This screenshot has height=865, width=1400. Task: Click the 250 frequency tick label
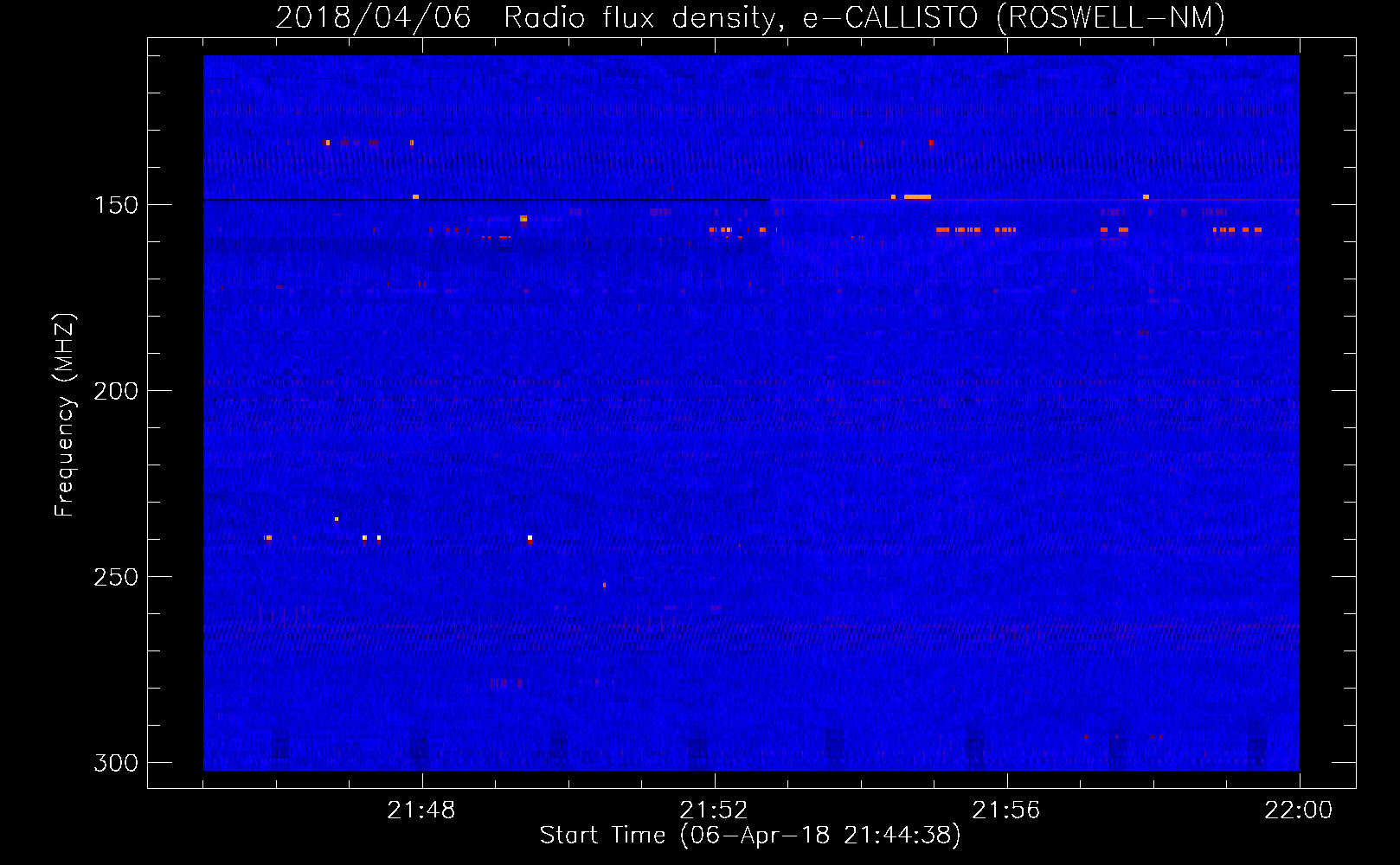(116, 577)
